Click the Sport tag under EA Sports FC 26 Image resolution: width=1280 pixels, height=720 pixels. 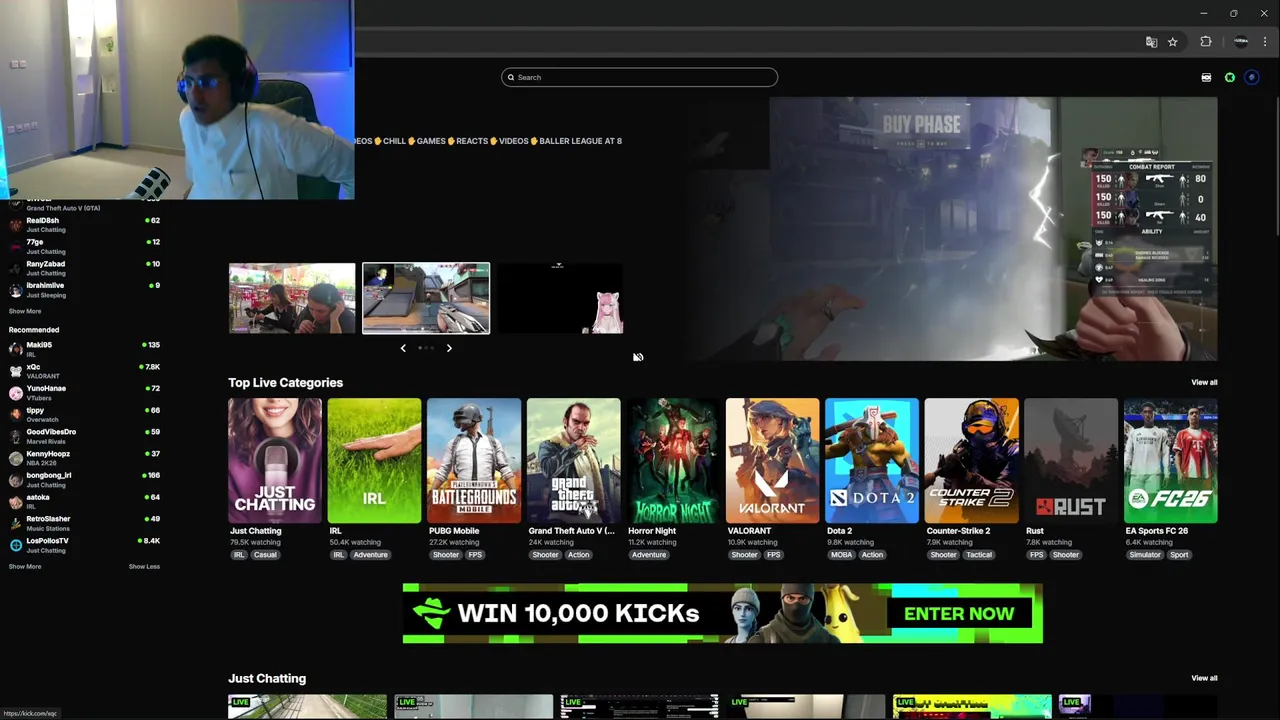pos(1180,555)
